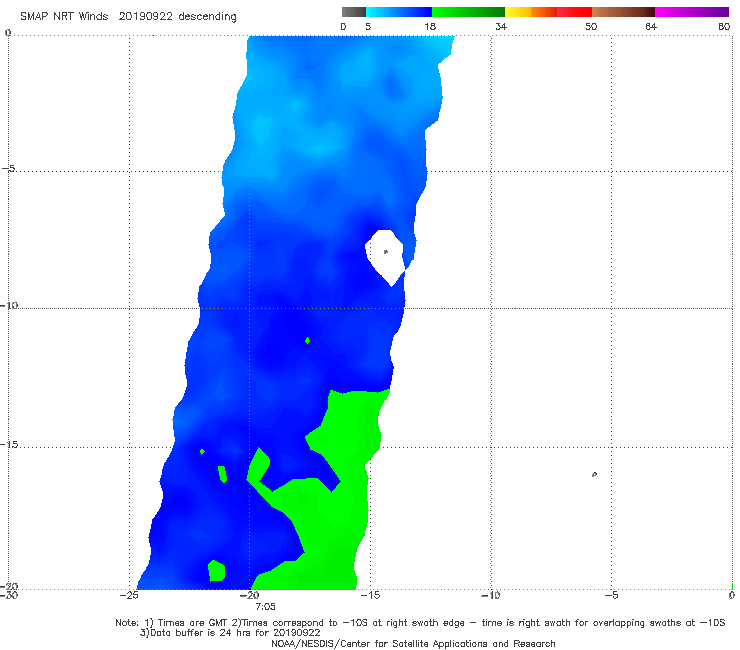
Task: Click the cyan-blue segment of the color bar
Action: 399,12
